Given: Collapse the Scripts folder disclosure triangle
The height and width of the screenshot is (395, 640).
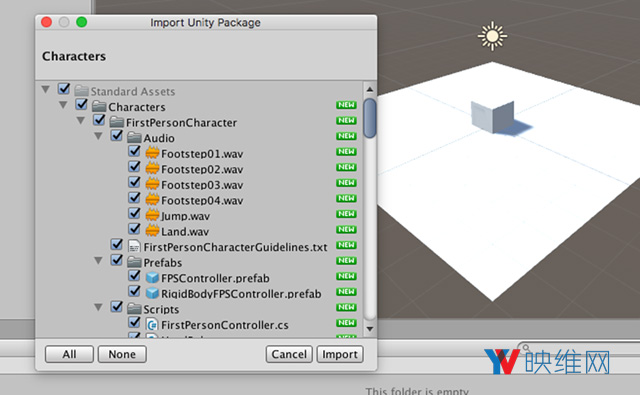Looking at the screenshot, I should pyautogui.click(x=98, y=307).
